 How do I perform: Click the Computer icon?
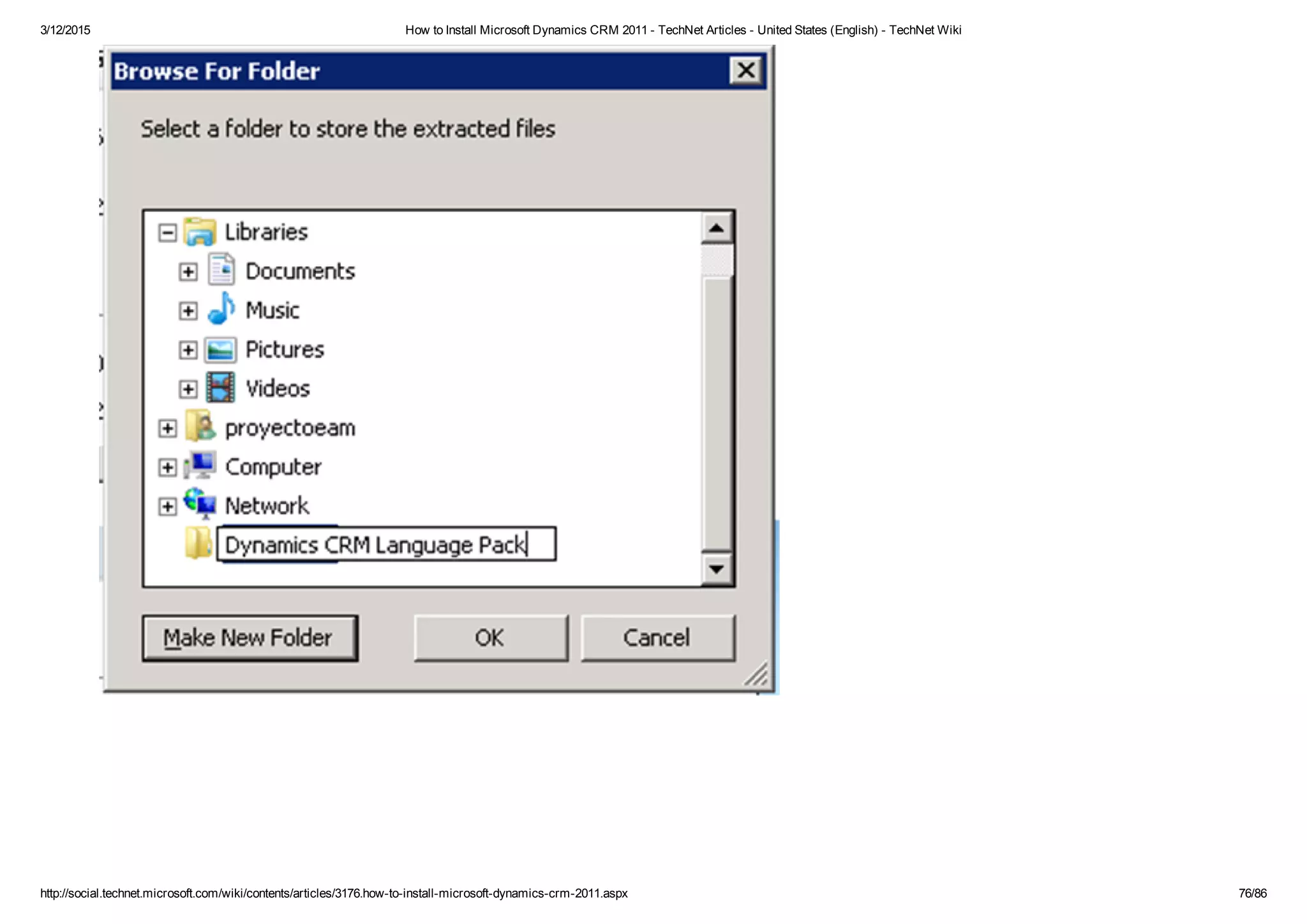[x=200, y=465]
